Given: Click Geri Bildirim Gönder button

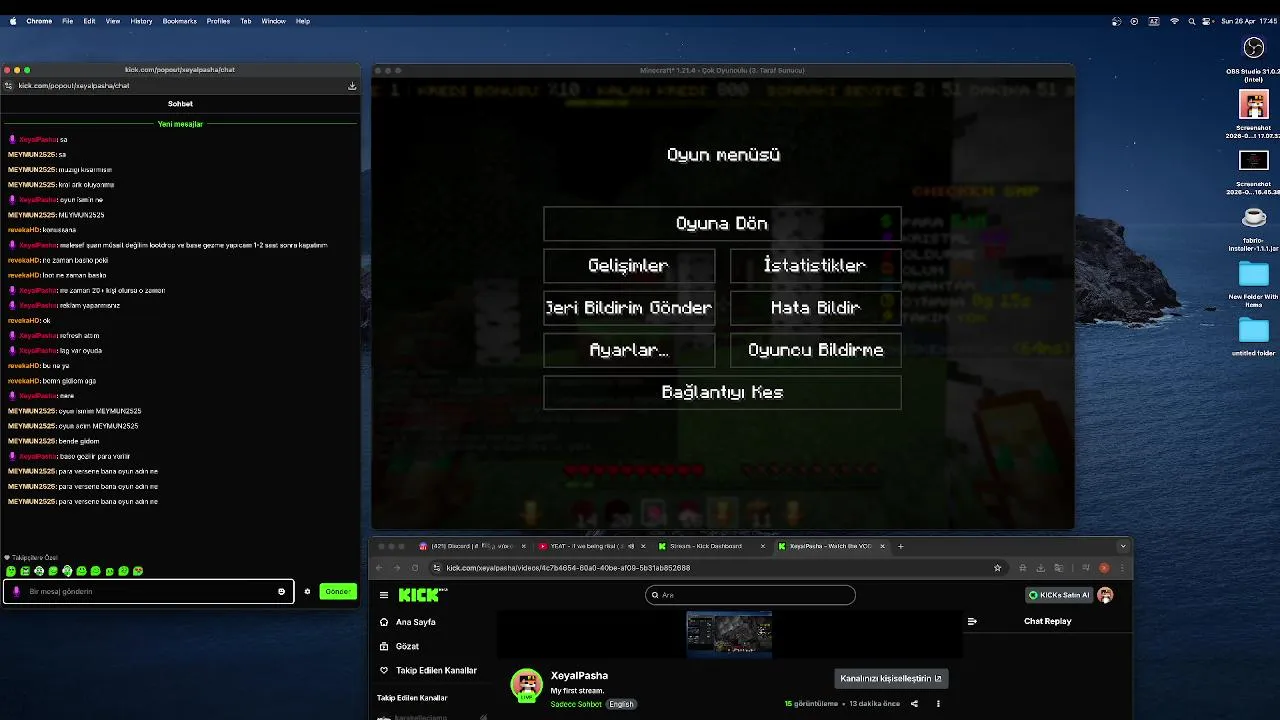Looking at the screenshot, I should pos(629,308).
